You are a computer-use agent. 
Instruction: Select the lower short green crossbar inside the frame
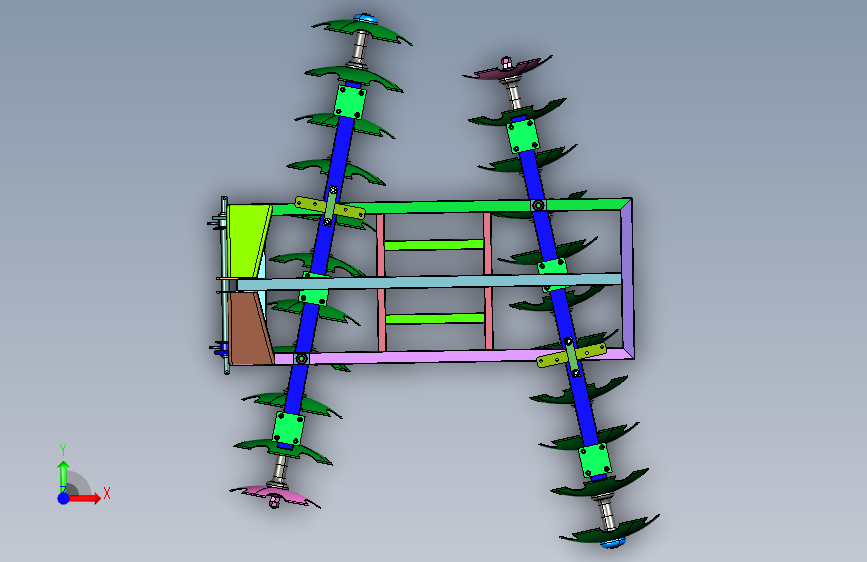click(435, 319)
